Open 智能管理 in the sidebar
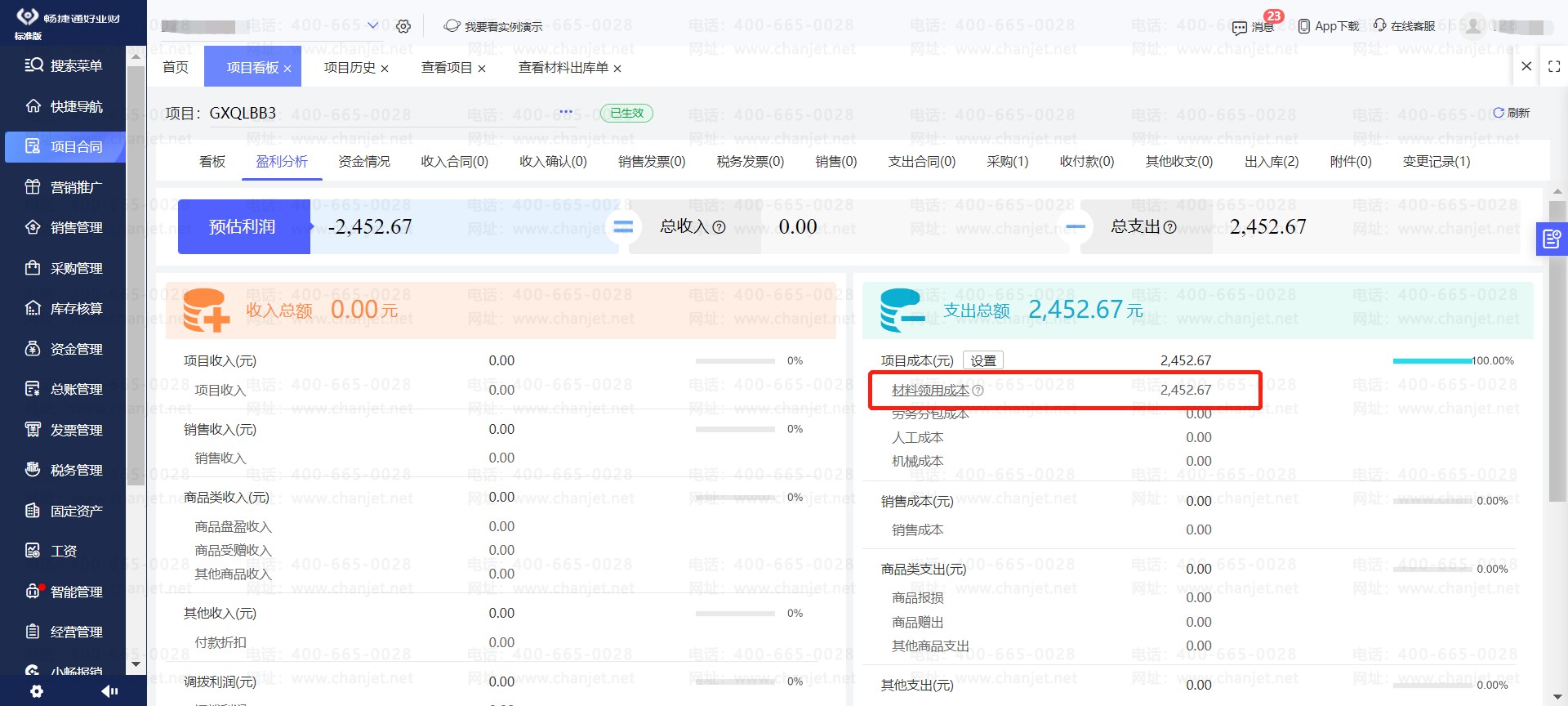The width and height of the screenshot is (1568, 706). pos(63,592)
